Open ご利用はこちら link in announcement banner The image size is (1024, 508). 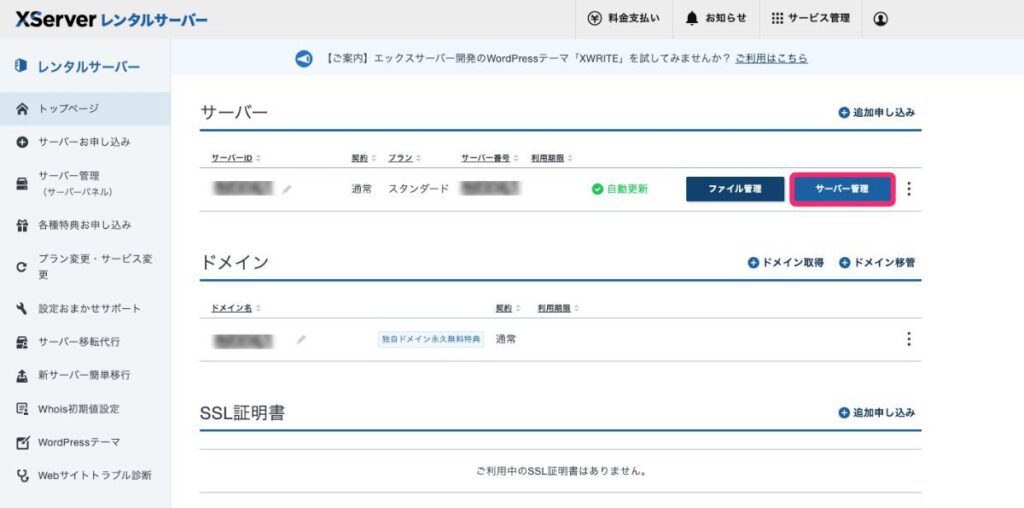click(771, 59)
